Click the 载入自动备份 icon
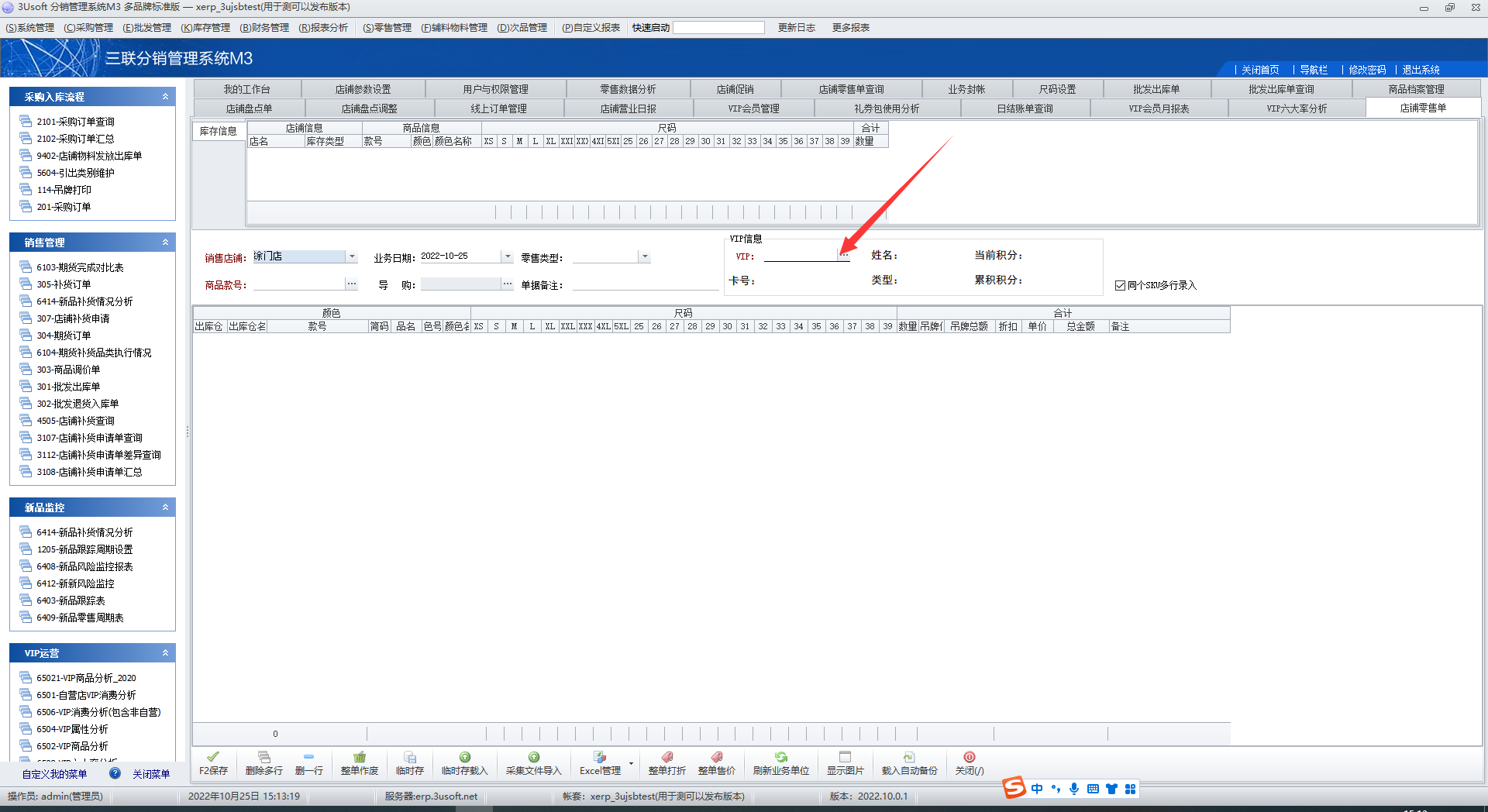The width and height of the screenshot is (1488, 812). pos(909,757)
